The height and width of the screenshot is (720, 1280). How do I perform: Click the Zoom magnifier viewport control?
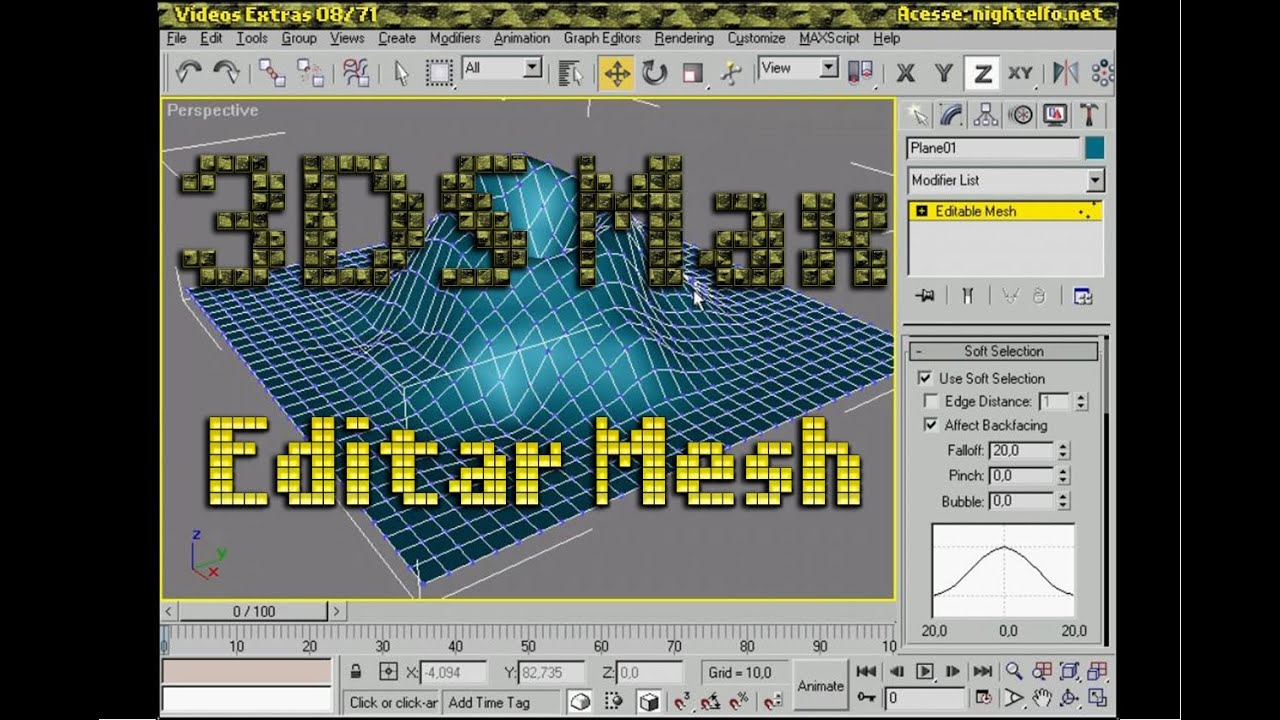[x=1014, y=671]
